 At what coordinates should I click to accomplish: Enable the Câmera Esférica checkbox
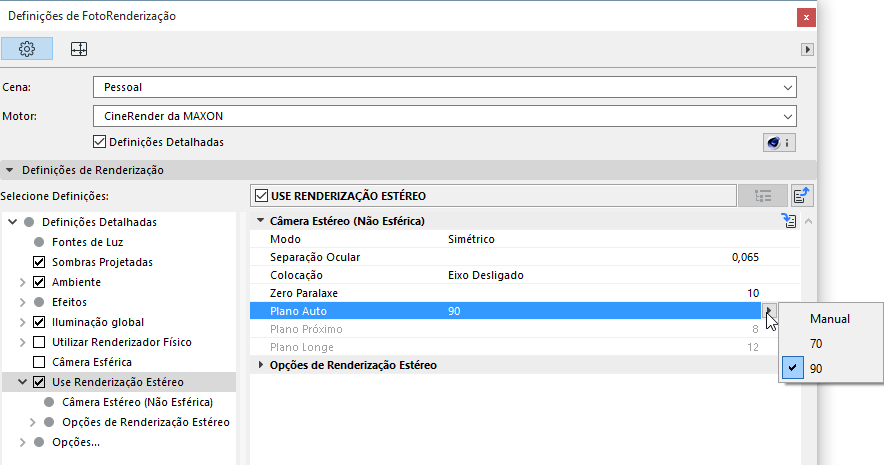[40, 362]
